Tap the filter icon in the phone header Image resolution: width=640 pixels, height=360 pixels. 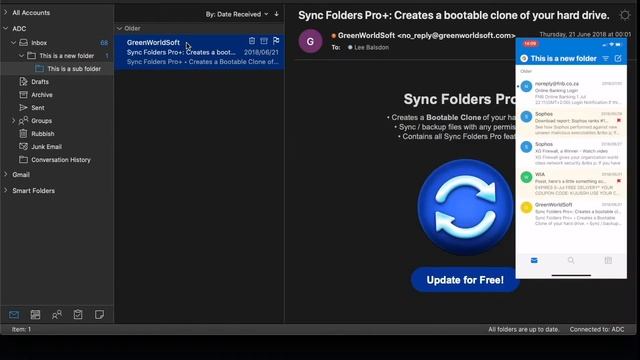tap(606, 59)
